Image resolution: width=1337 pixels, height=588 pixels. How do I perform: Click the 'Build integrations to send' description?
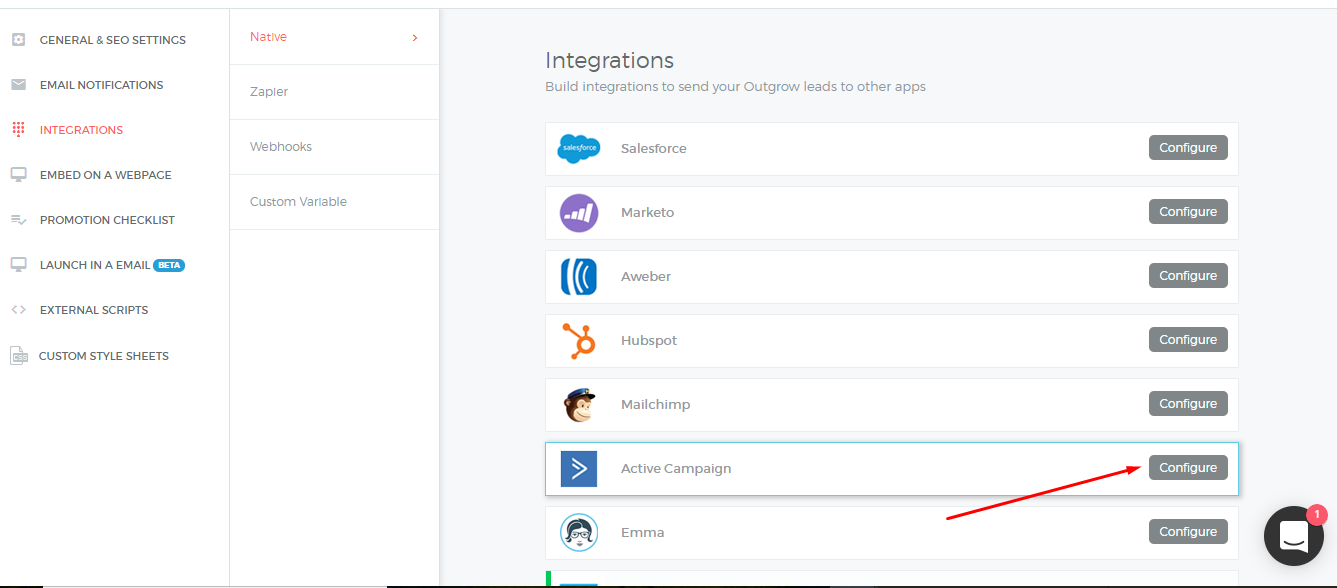(x=735, y=87)
